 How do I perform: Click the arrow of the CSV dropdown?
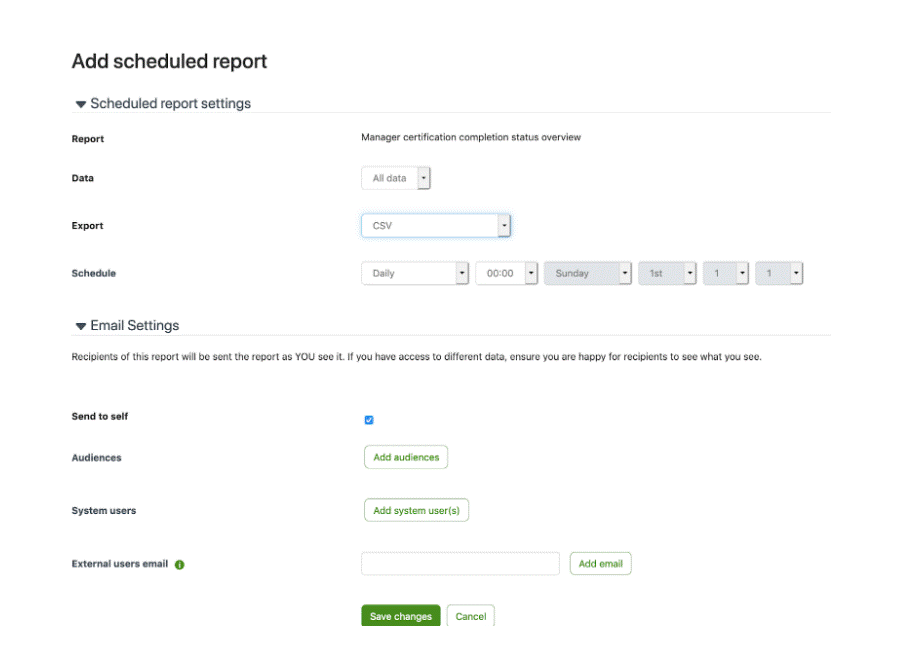[504, 226]
